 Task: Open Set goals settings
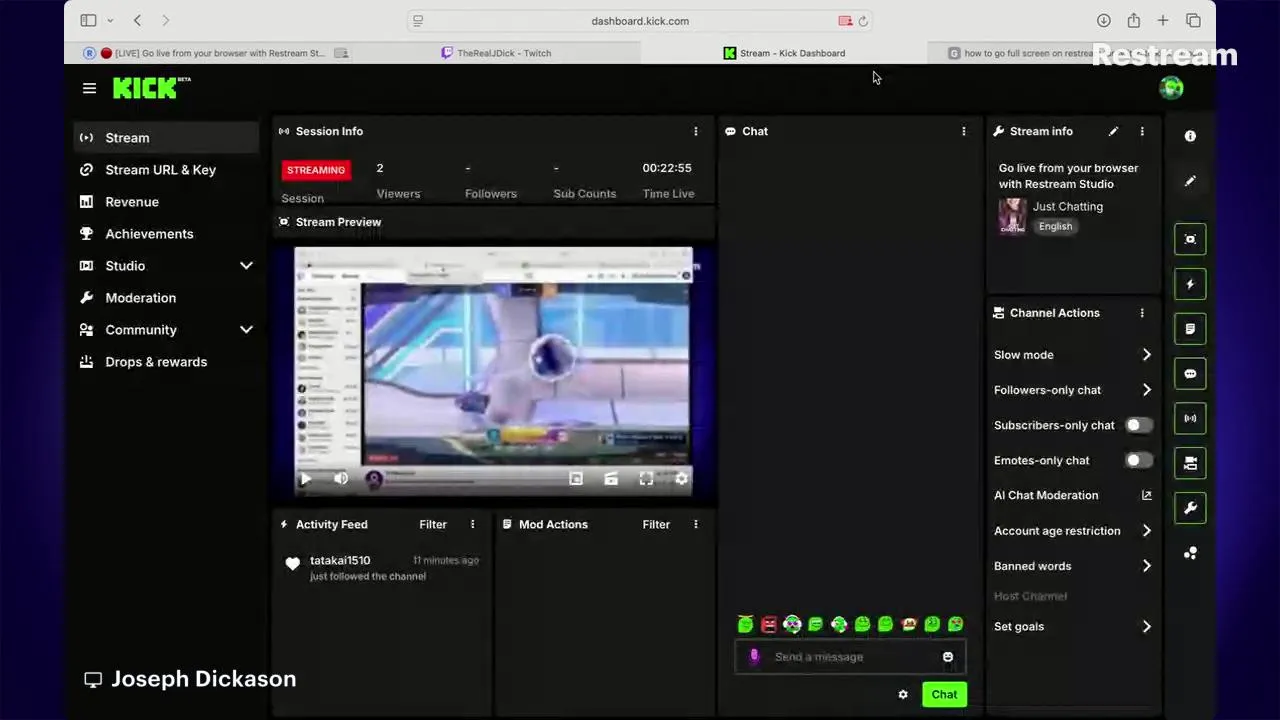[1073, 627]
